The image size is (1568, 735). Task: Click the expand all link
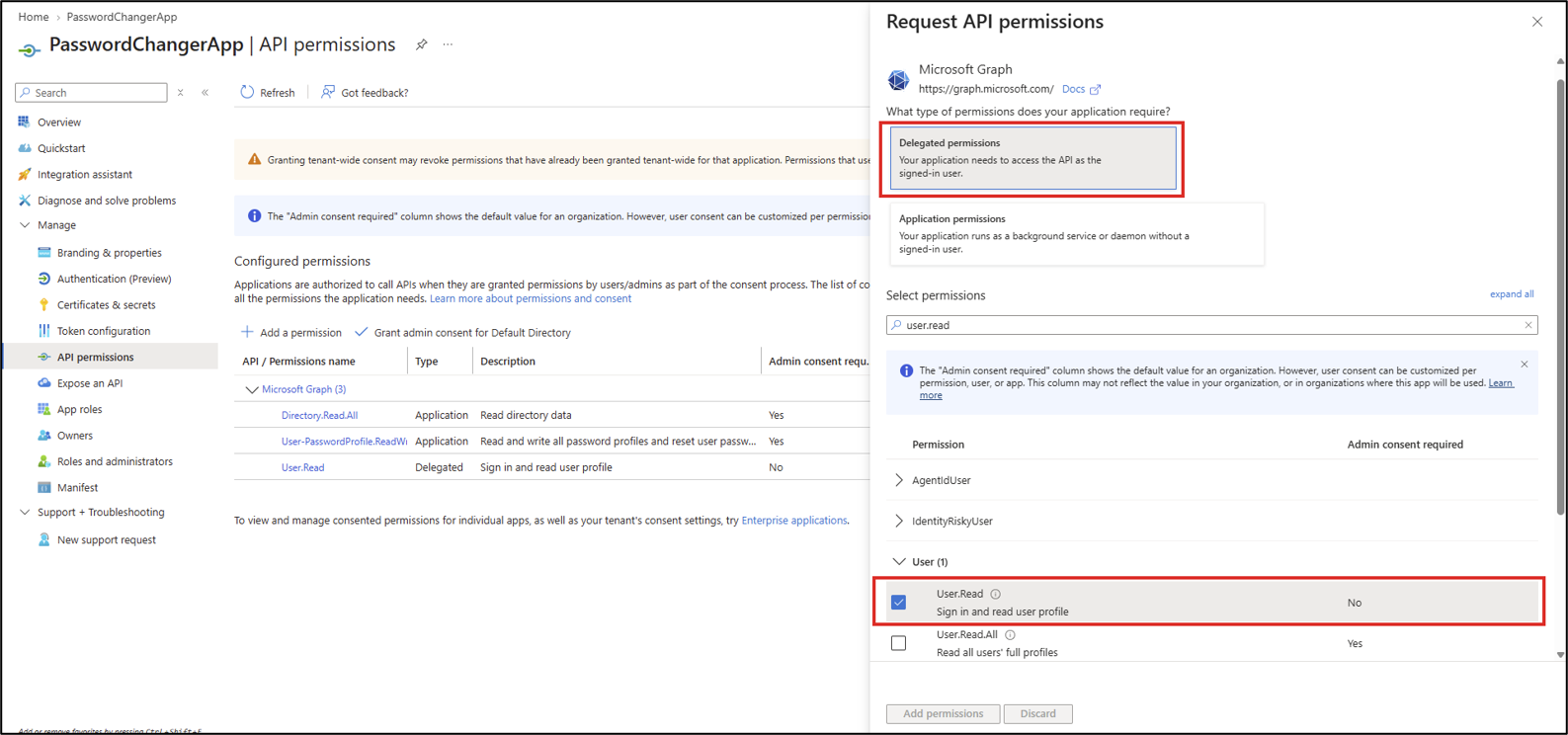pyautogui.click(x=1512, y=294)
